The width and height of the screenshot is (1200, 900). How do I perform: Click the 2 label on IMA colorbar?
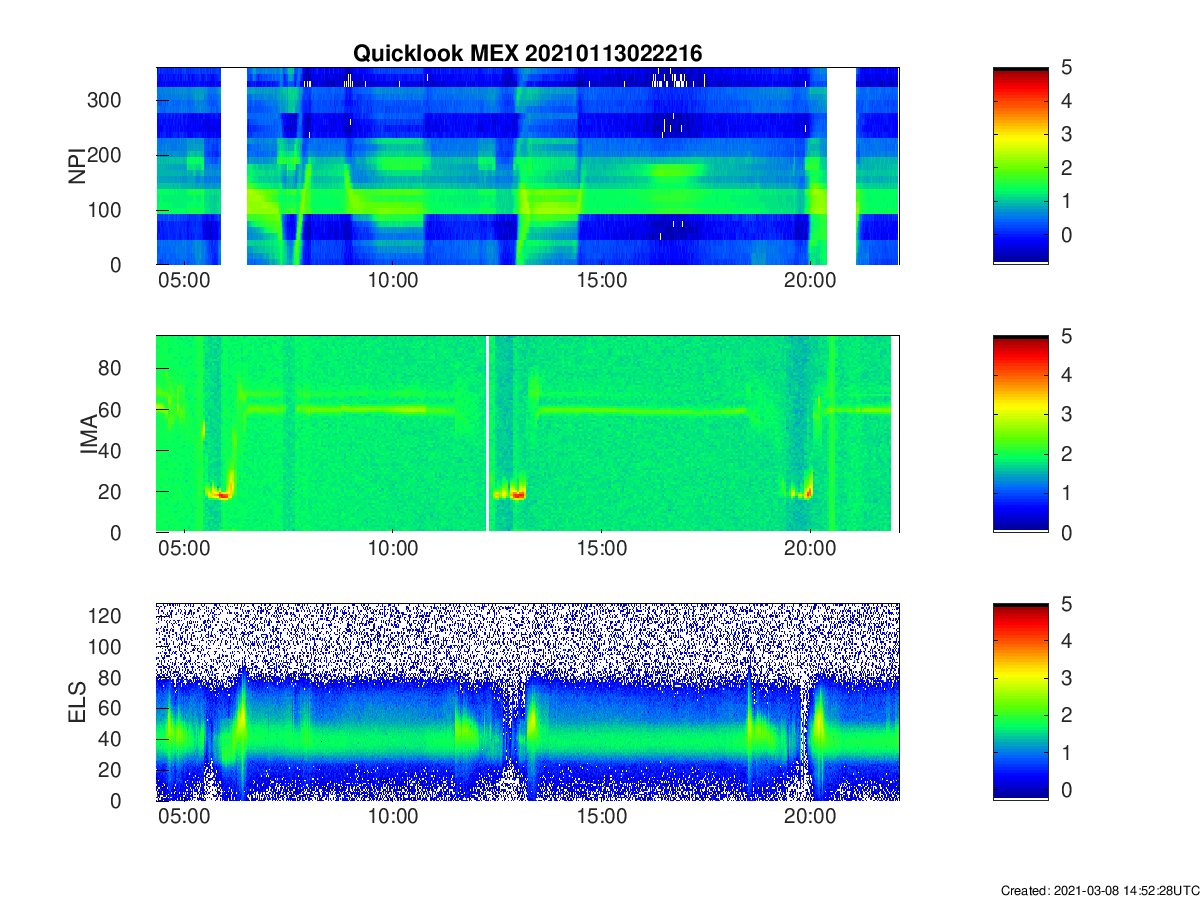pos(1066,454)
